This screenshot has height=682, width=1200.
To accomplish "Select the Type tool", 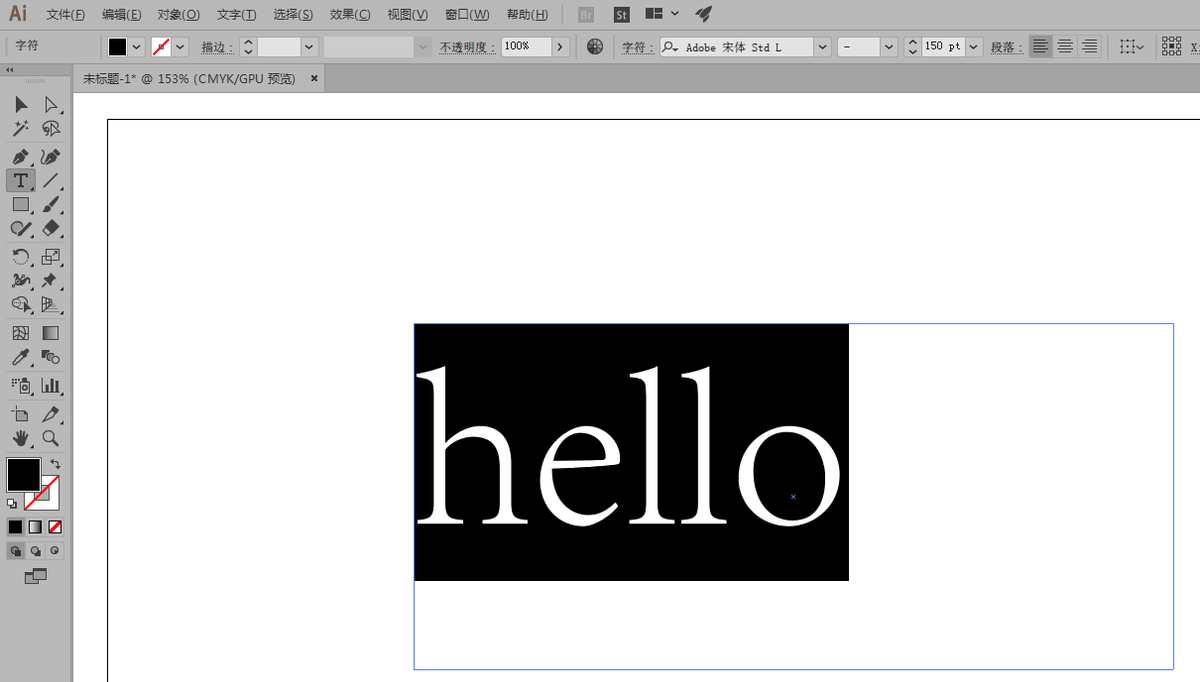I will (21, 181).
